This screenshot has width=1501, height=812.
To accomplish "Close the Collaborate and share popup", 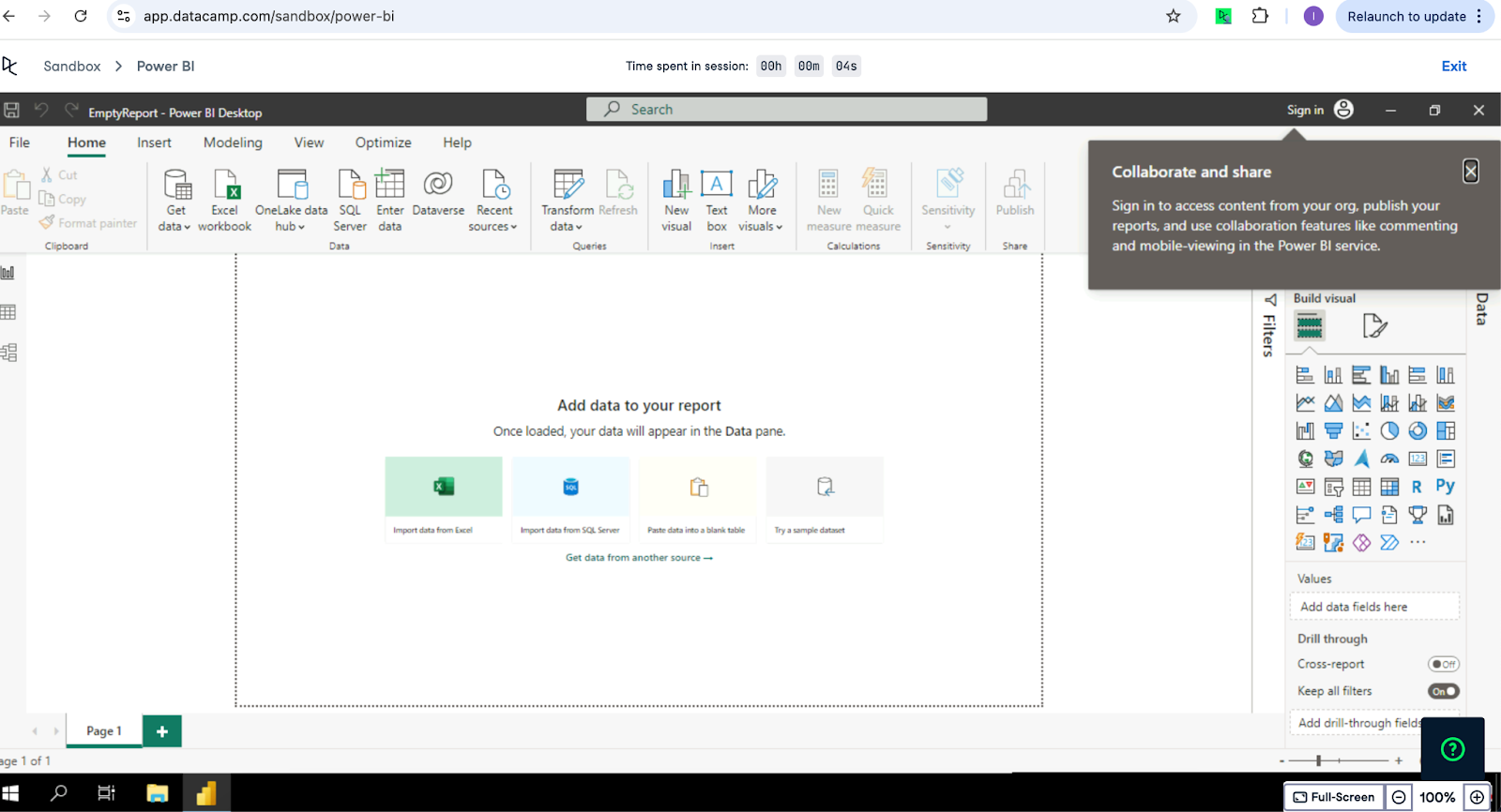I will point(1471,171).
